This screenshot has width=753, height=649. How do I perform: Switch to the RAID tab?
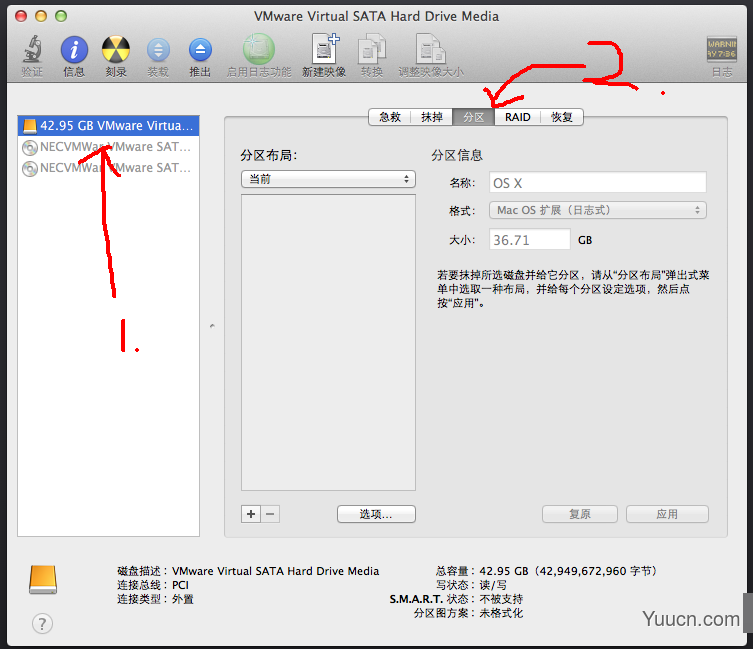point(517,117)
